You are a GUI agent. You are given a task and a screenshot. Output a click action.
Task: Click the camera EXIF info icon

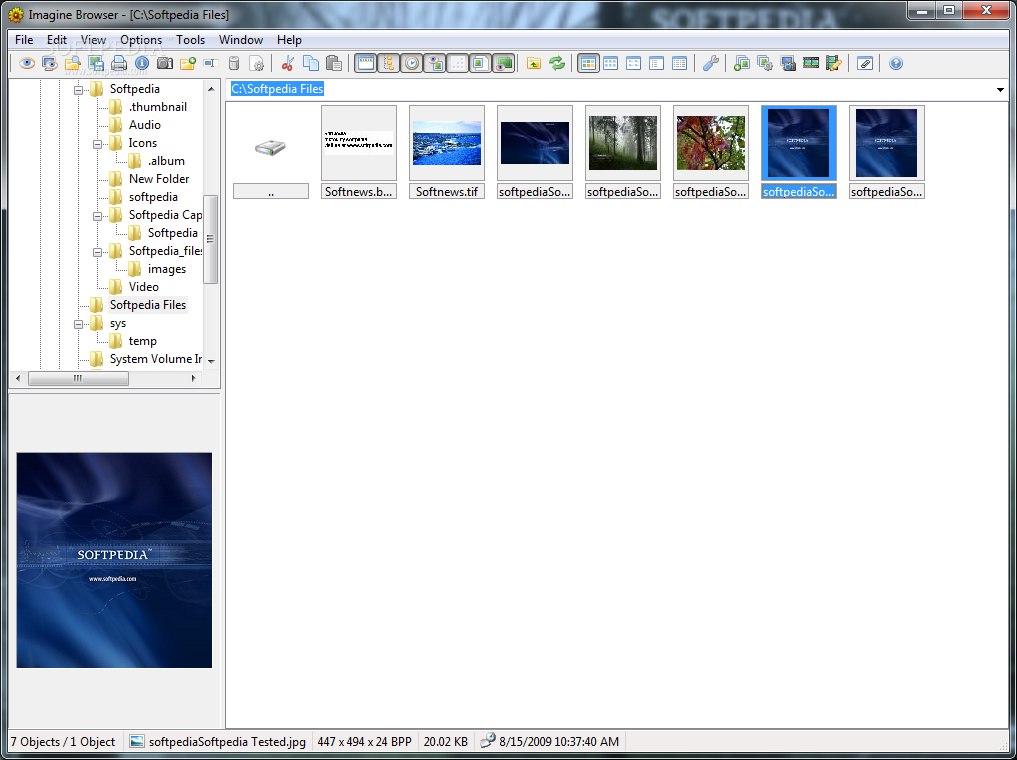[x=165, y=64]
